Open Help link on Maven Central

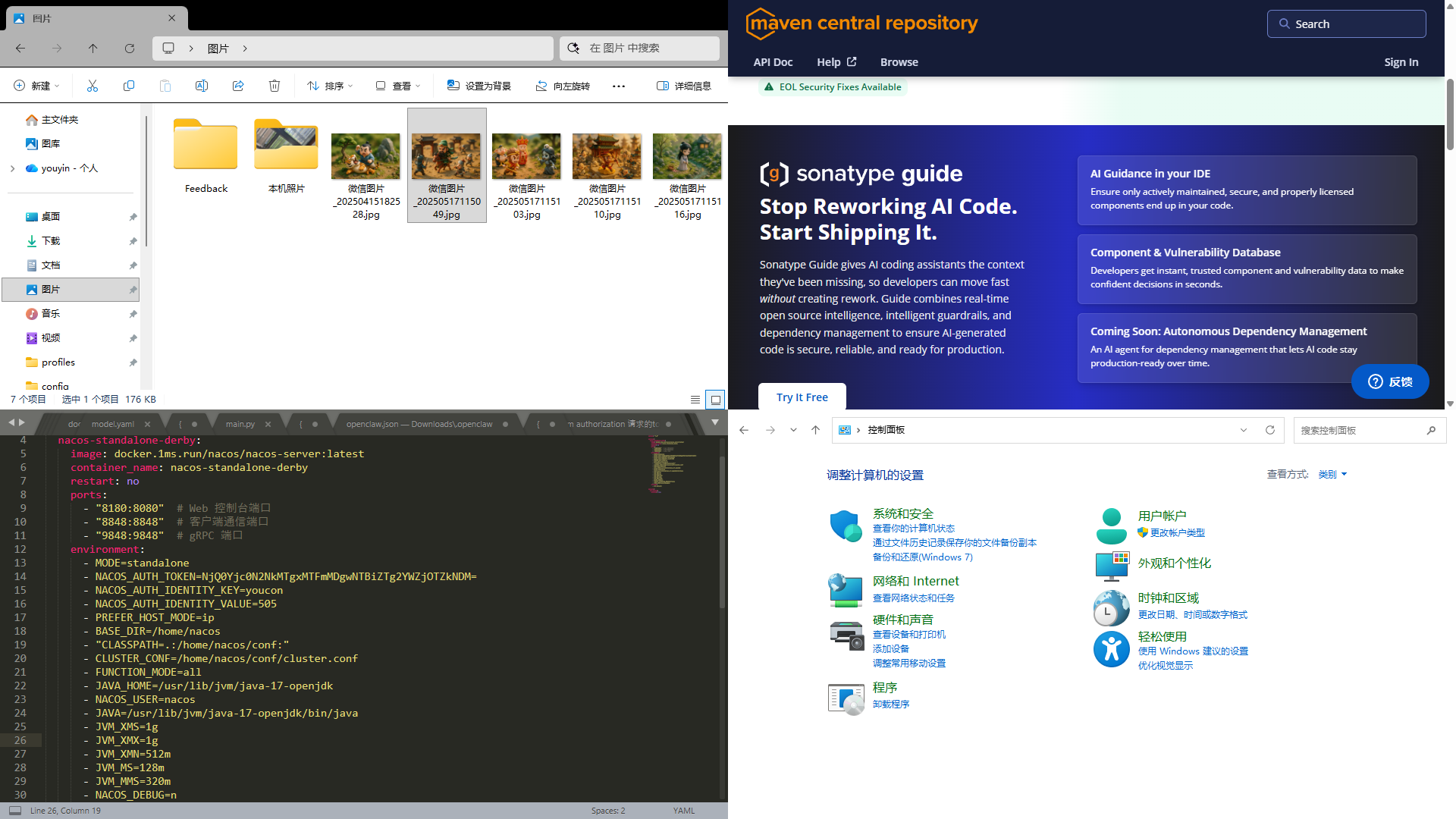coord(836,62)
